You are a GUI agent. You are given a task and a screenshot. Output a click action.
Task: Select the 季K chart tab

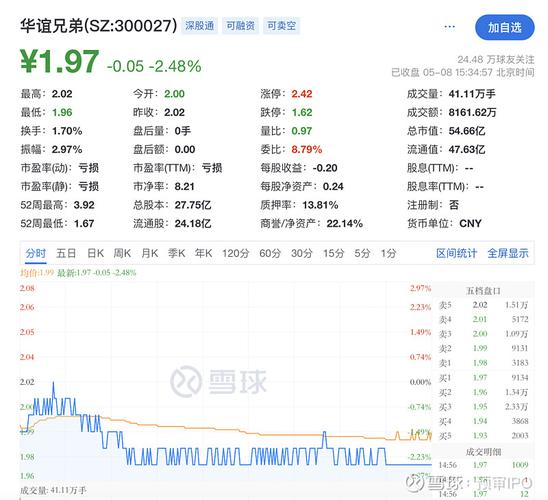click(176, 253)
